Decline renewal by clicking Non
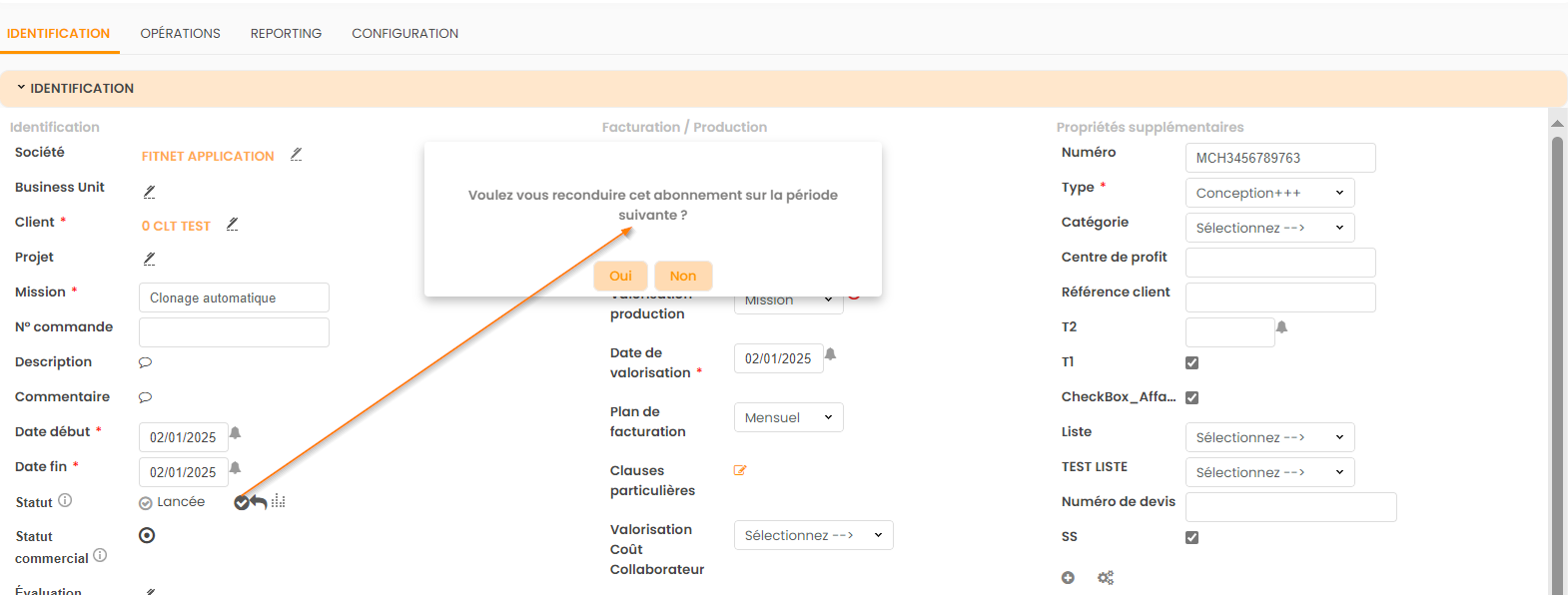The width and height of the screenshot is (1568, 595). pos(683,276)
